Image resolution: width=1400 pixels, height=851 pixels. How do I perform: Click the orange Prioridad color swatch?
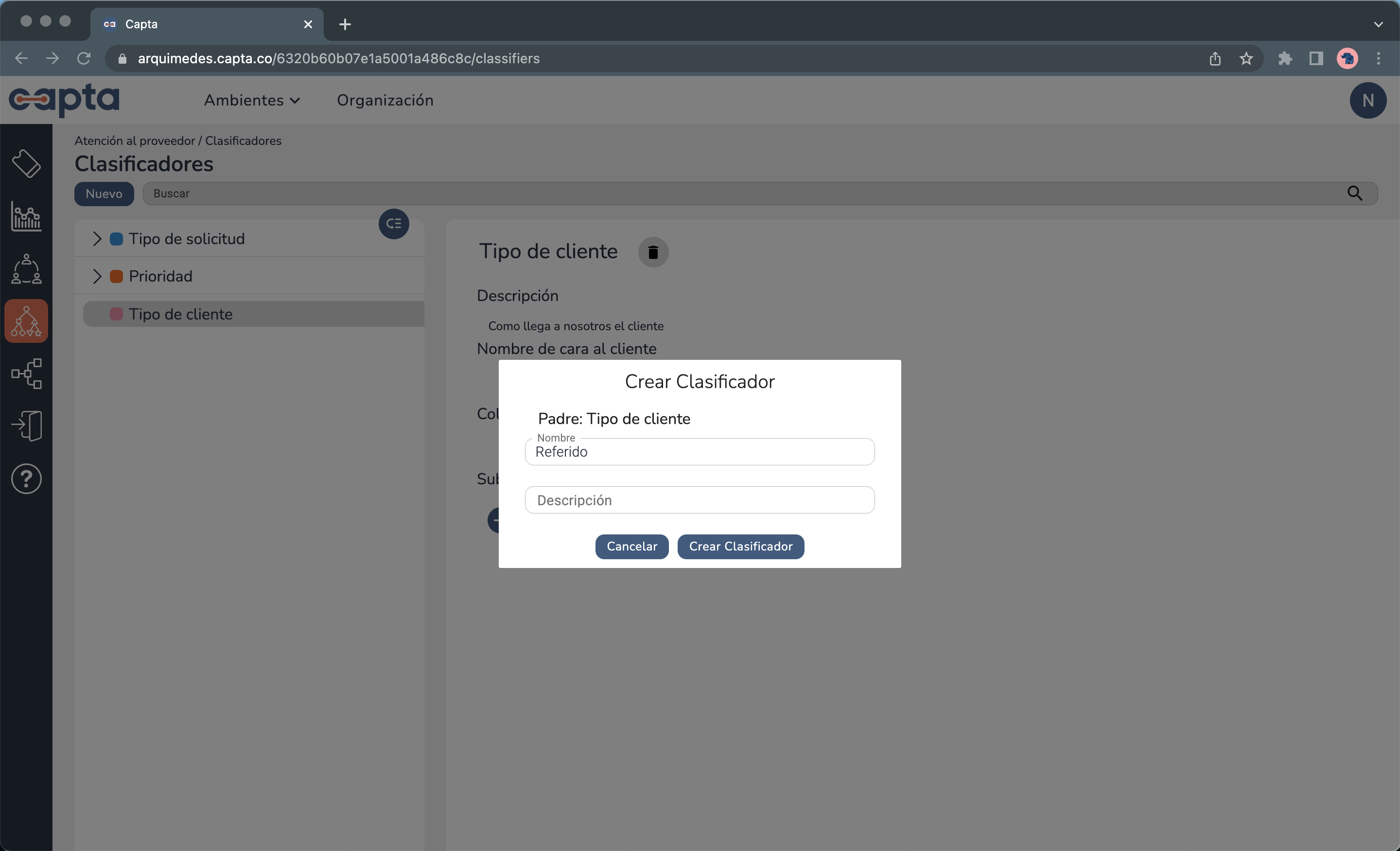pos(117,276)
